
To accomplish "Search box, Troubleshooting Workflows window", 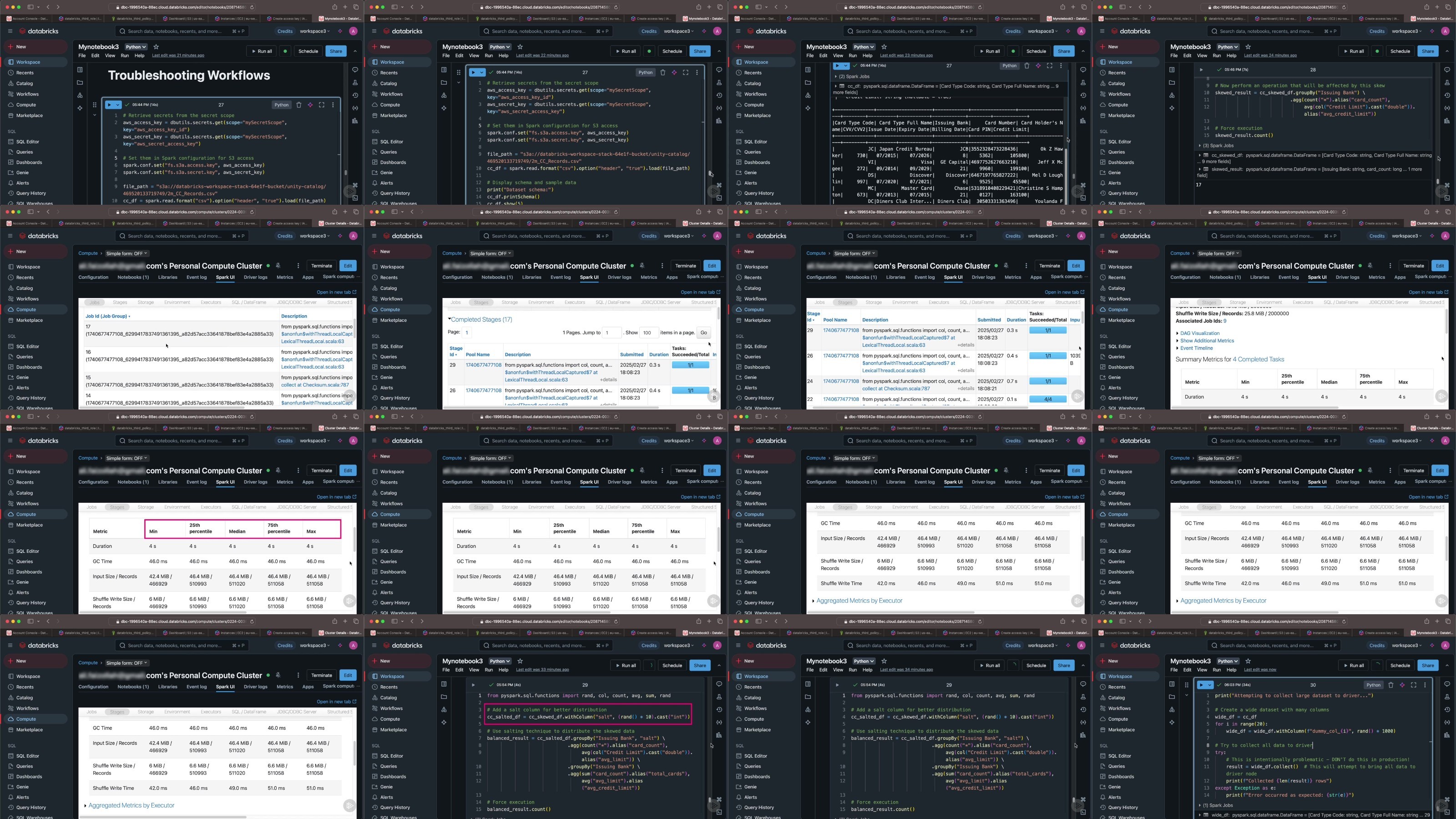I will click(182, 31).
